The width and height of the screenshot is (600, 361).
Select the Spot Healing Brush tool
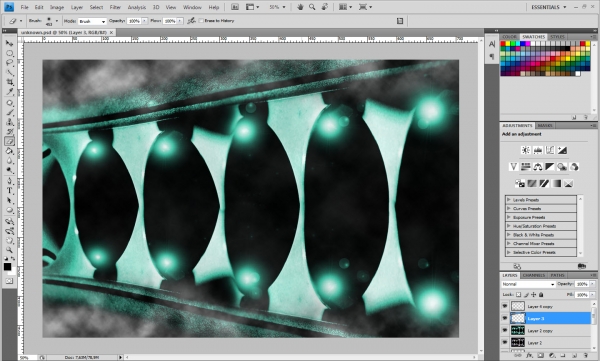(9, 103)
